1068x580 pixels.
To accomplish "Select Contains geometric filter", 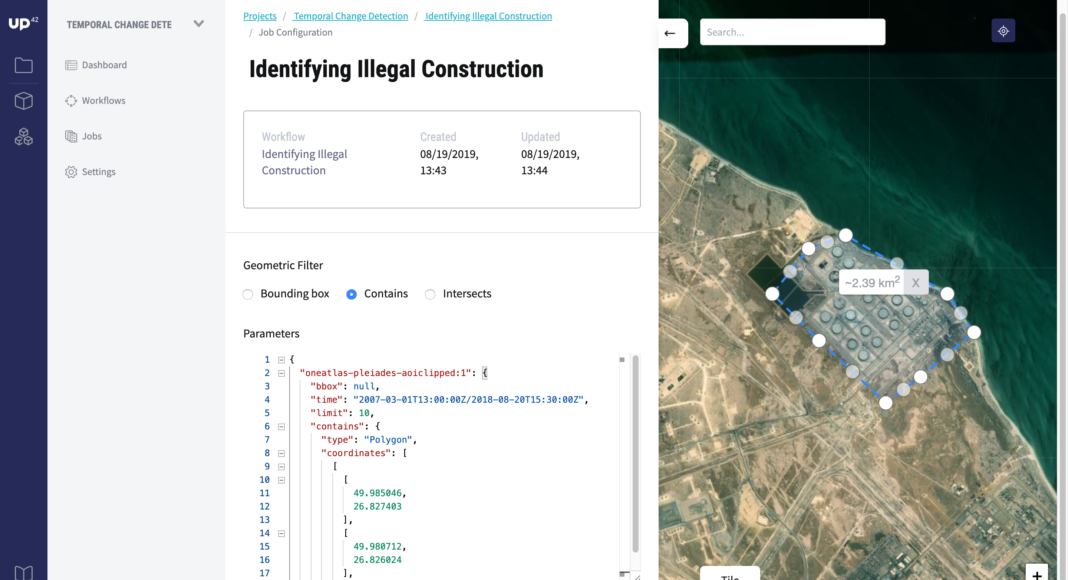I will point(351,294).
